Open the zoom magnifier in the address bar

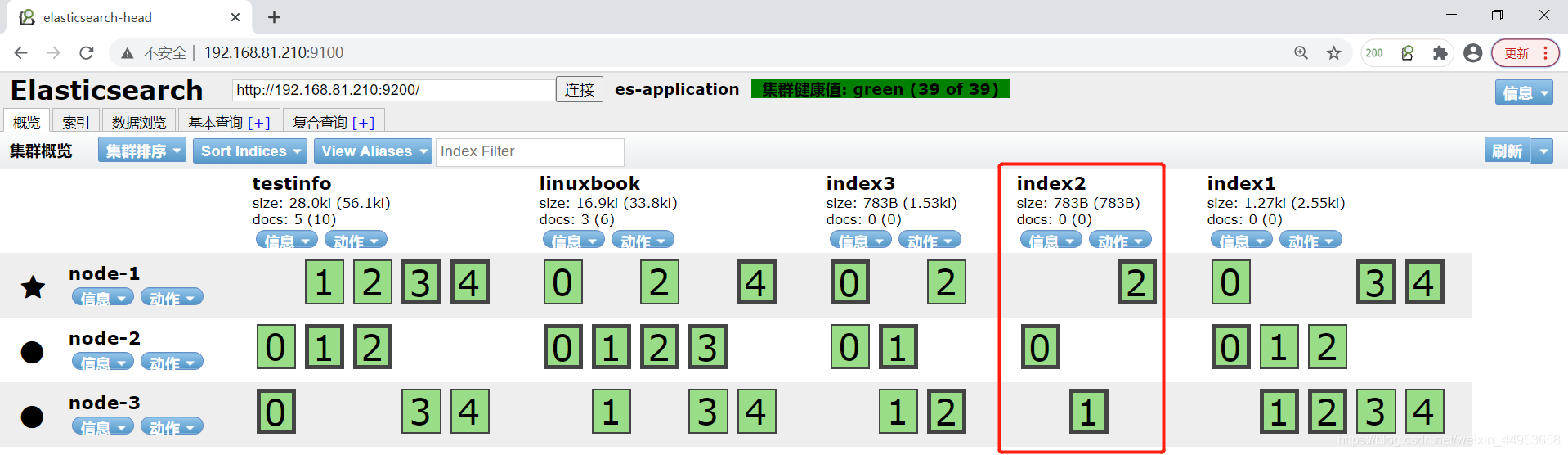[1301, 53]
